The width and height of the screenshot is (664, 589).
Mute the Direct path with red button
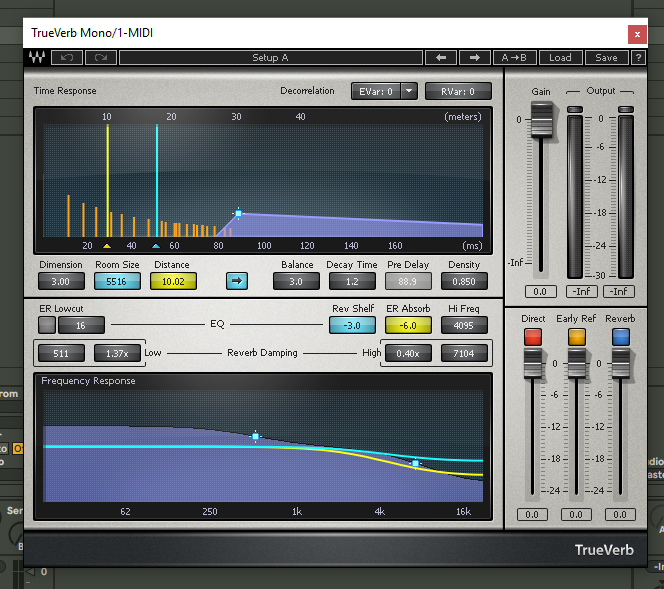point(533,337)
